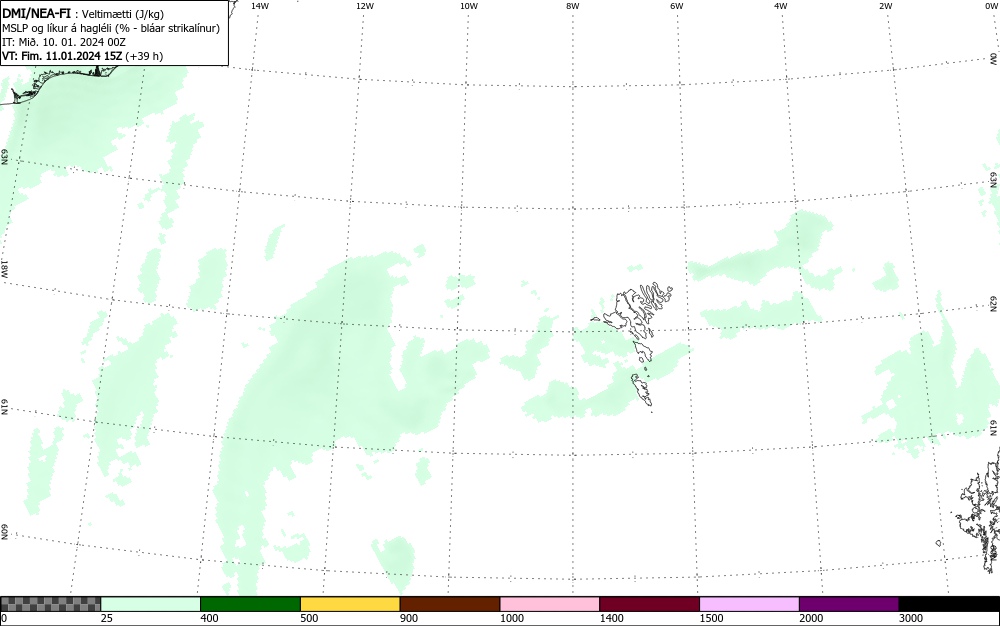1000x626 pixels.
Task: Click the maroon 1400–1500 legend swatch
Action: pos(649,604)
